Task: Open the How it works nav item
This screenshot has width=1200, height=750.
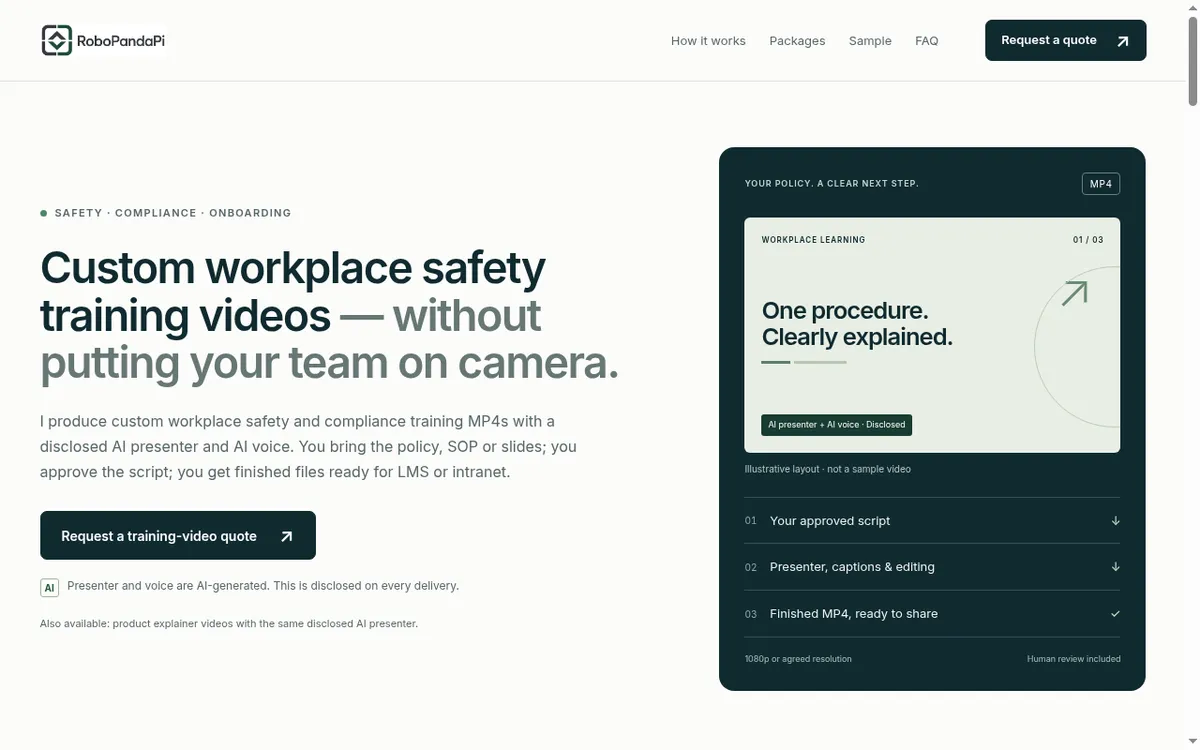Action: point(708,41)
